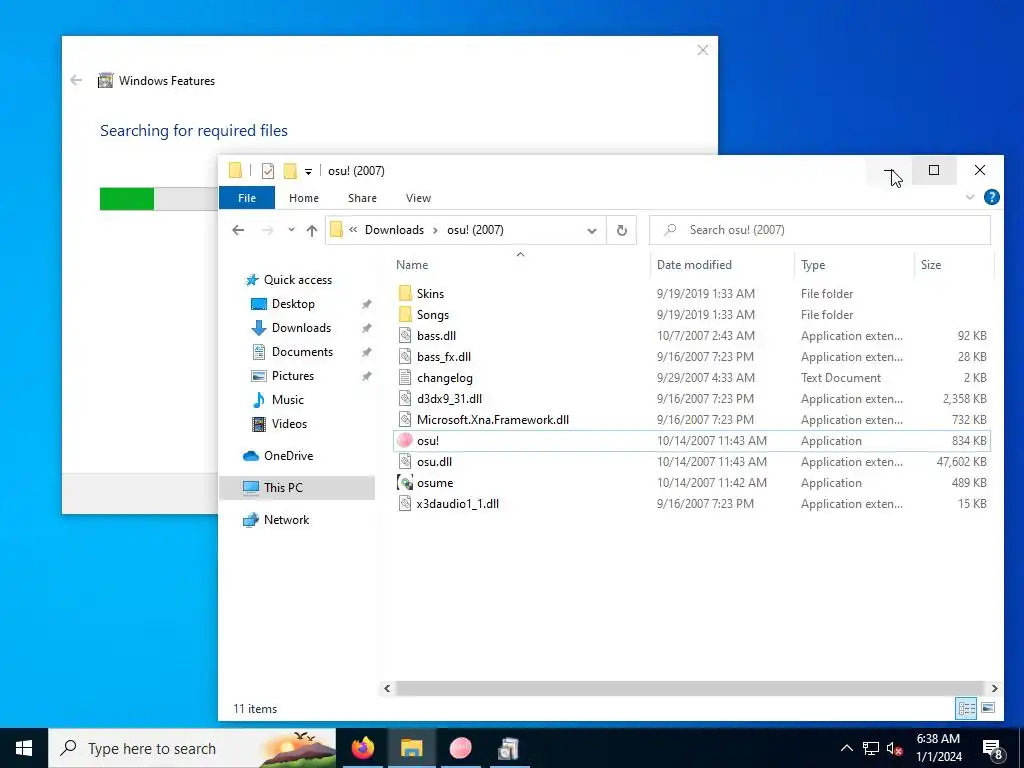Click osu! (2007) in the address bar path
1024x768 pixels.
point(475,230)
